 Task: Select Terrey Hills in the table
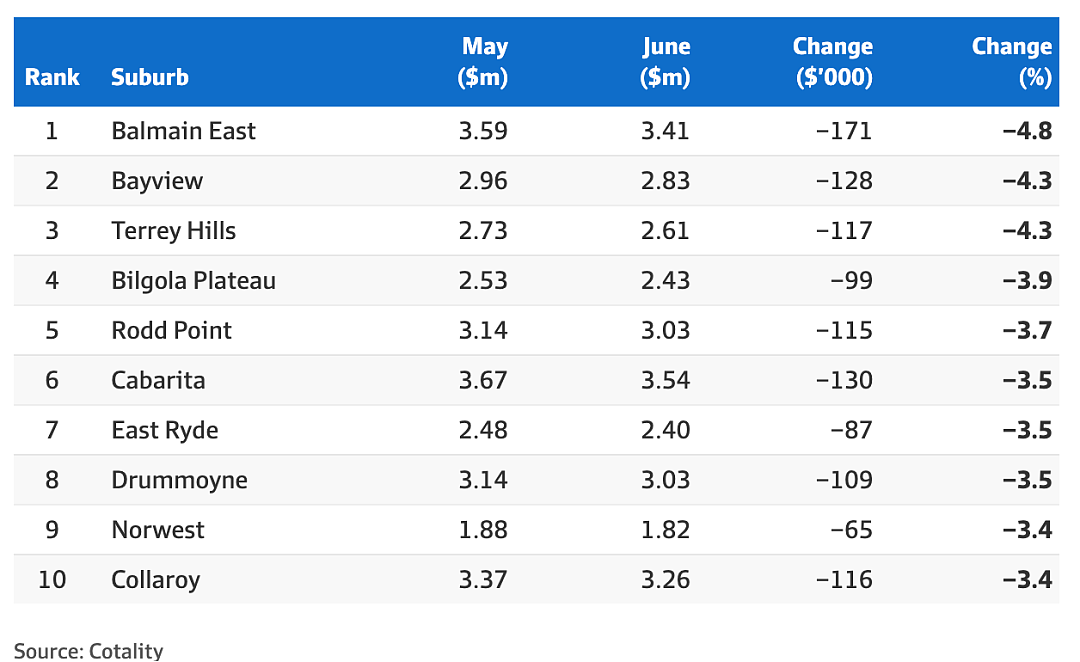(x=174, y=231)
